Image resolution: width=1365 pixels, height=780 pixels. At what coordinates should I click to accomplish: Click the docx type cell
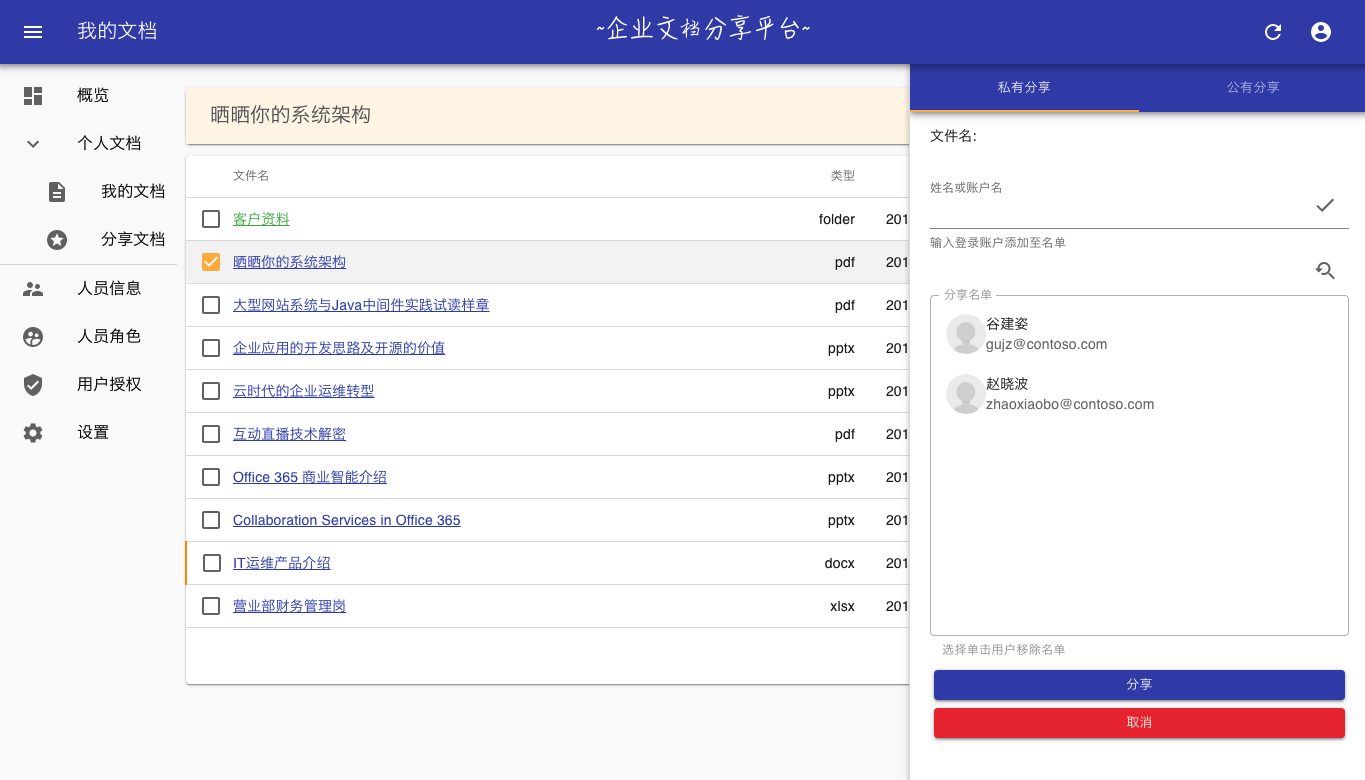click(840, 563)
